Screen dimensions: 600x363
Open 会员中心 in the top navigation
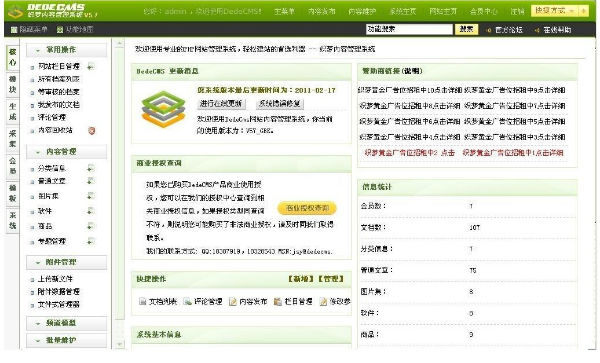click(484, 11)
